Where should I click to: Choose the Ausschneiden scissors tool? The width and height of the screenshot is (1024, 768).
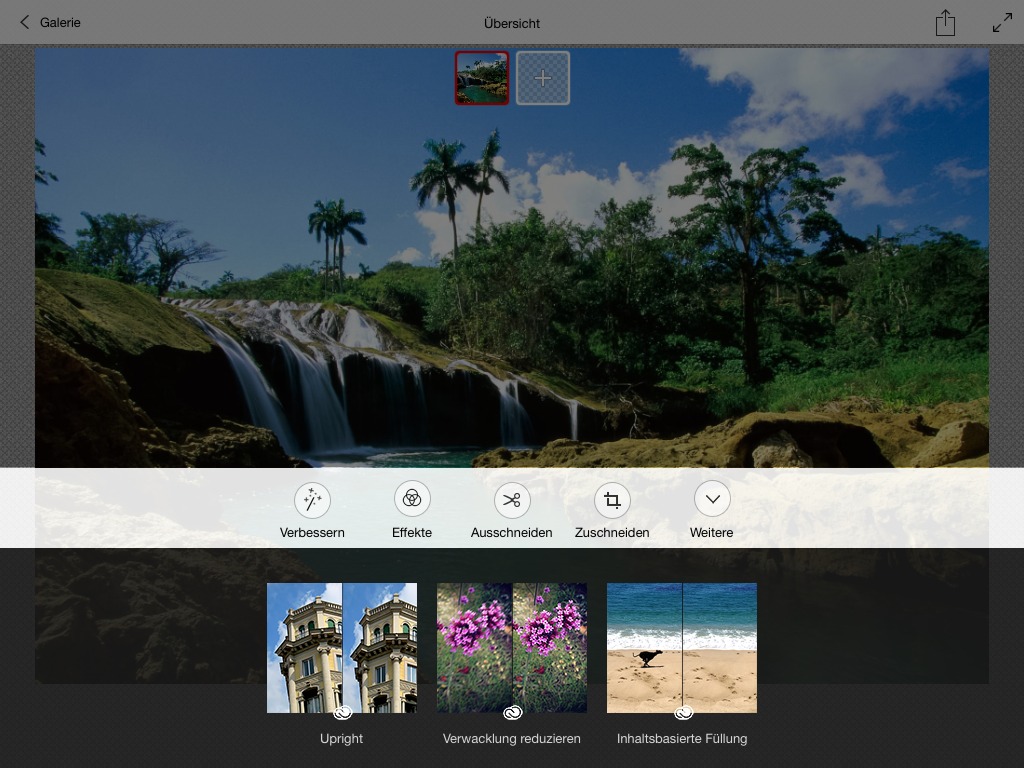click(x=512, y=499)
